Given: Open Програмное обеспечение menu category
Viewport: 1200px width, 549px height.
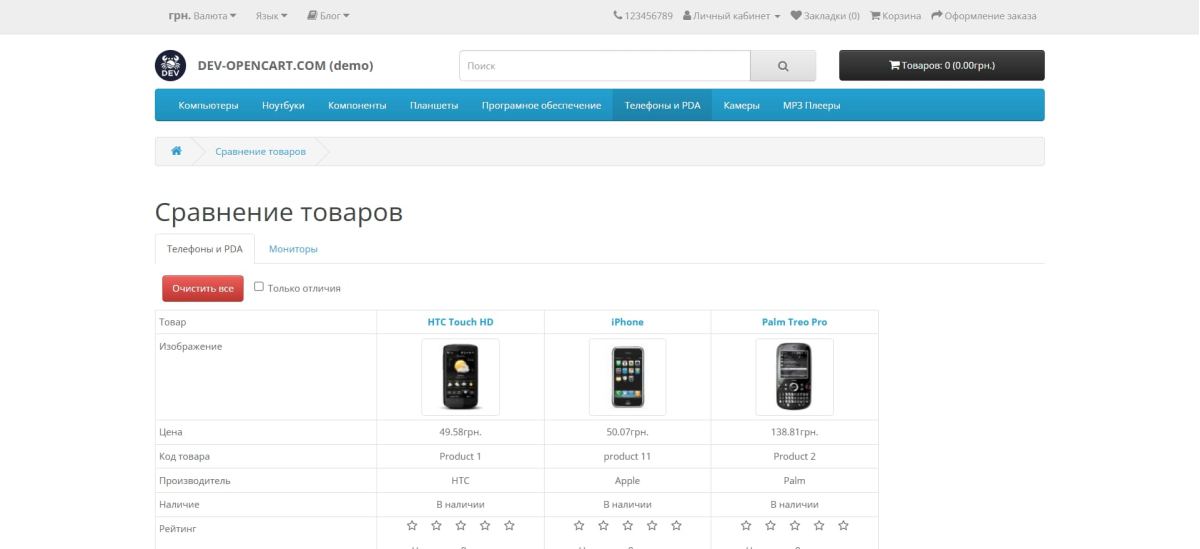Looking at the screenshot, I should coord(541,105).
